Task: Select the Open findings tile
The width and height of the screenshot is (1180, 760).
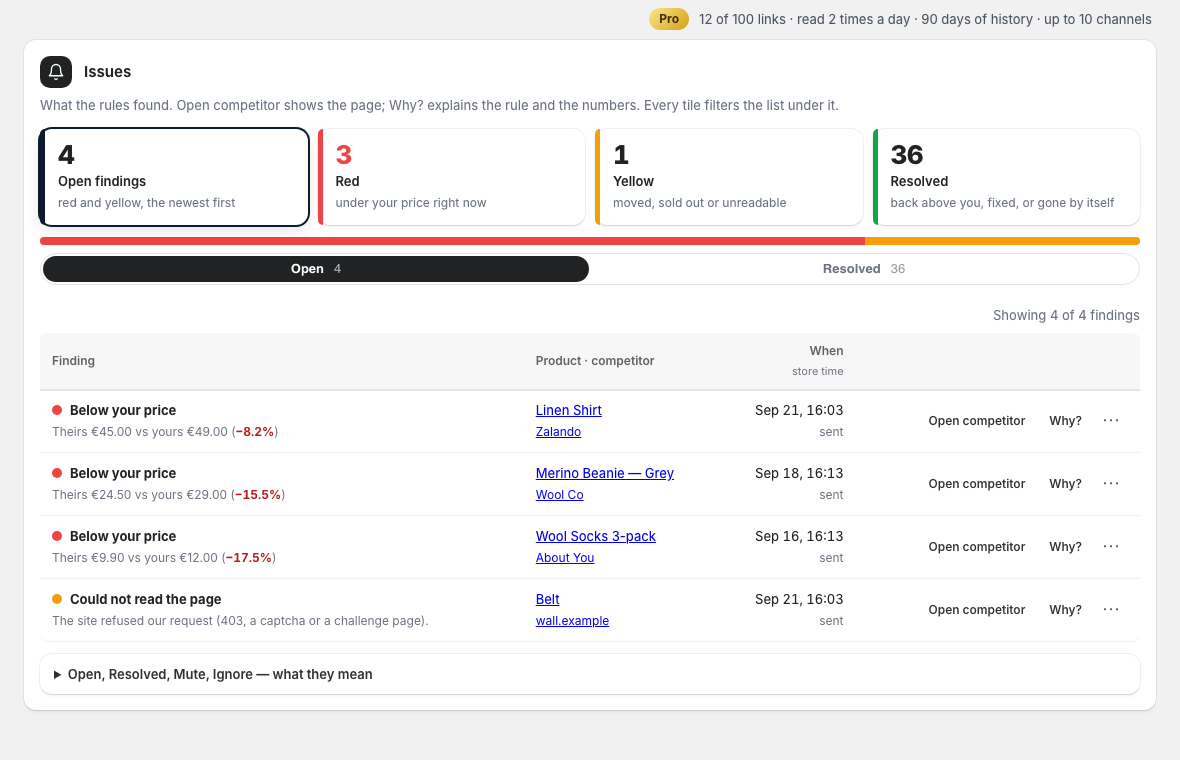Action: tap(175, 177)
